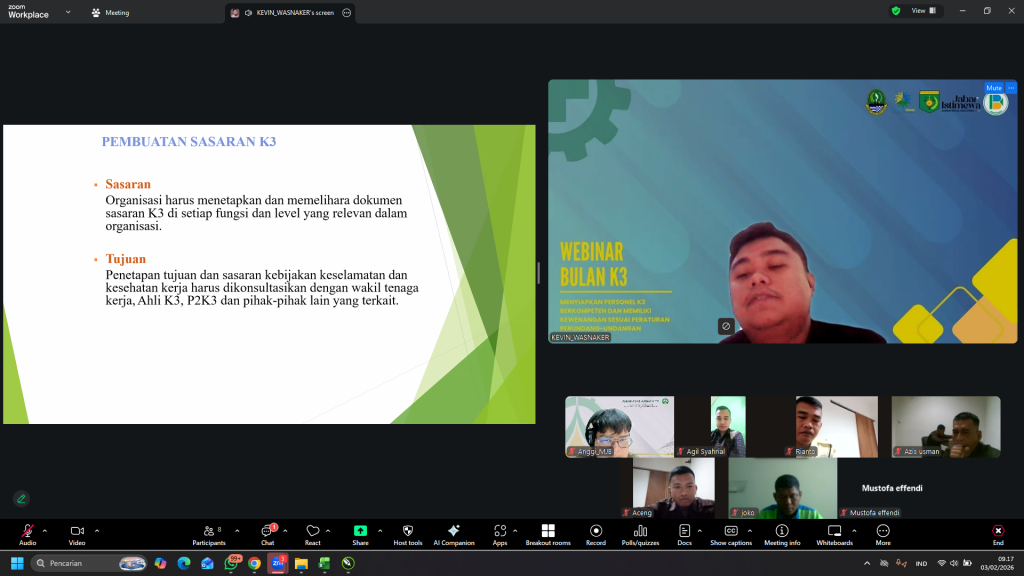
Task: Click the Mute button on the KEVIN_WASNAKER video
Action: coord(994,88)
